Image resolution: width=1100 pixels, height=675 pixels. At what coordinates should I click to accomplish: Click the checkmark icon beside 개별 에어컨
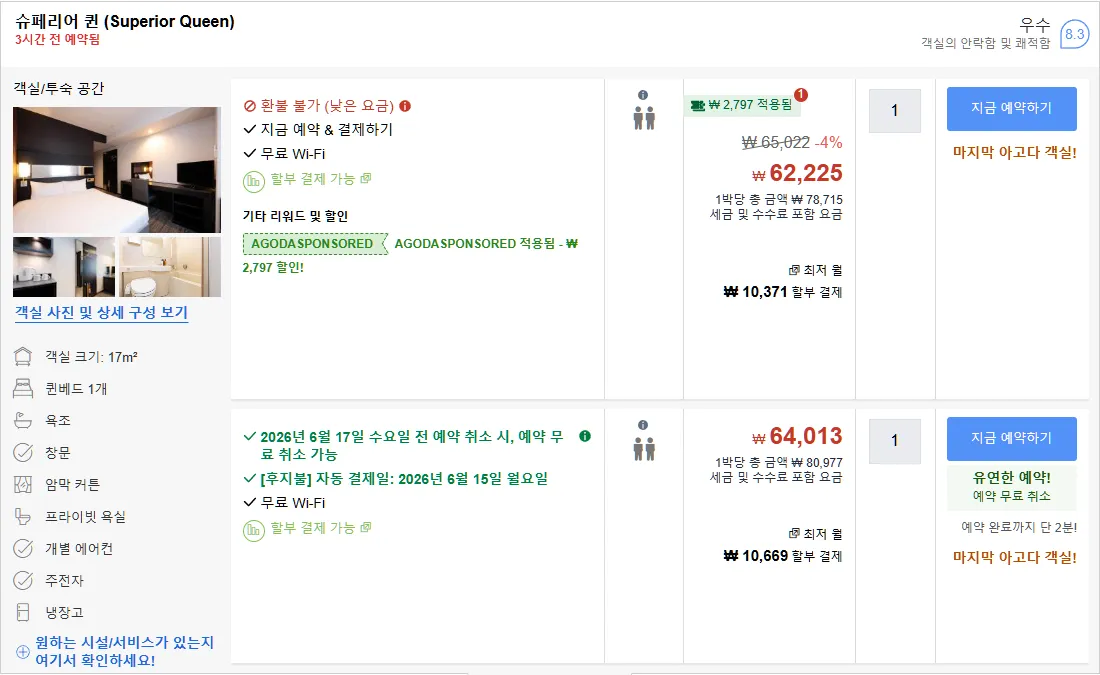point(23,549)
